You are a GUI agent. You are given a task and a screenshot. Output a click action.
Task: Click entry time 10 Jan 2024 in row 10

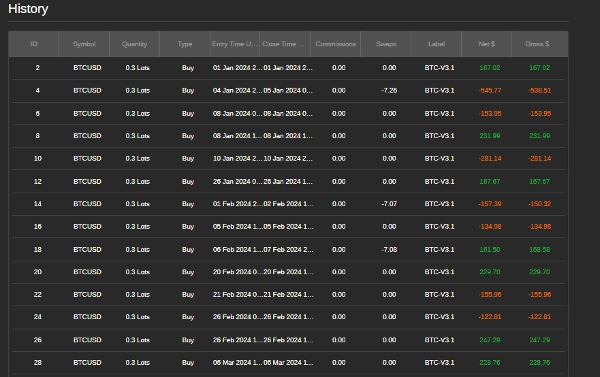point(238,158)
